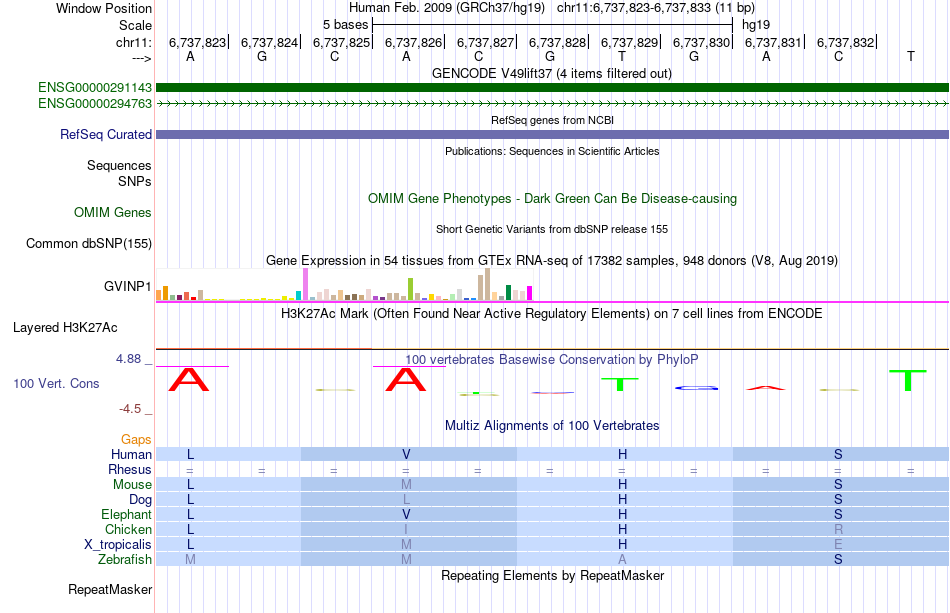Click the Window Position label
The image size is (950, 613).
click(104, 8)
